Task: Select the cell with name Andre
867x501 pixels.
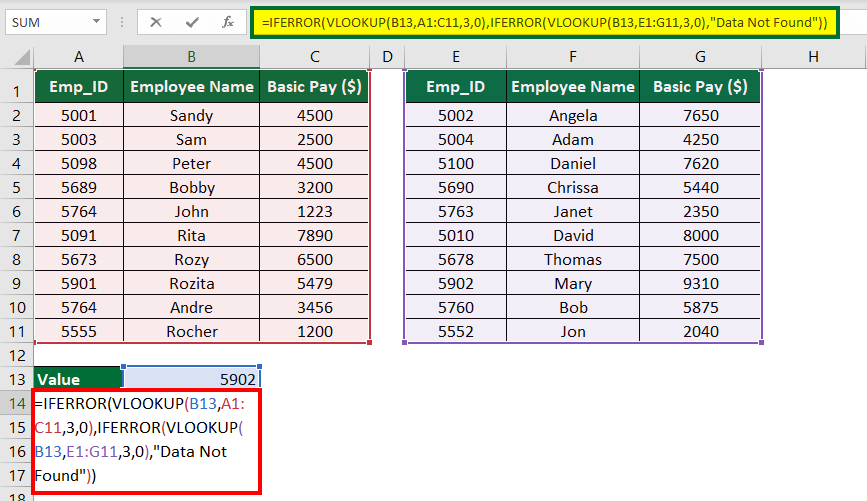Action: [191, 307]
